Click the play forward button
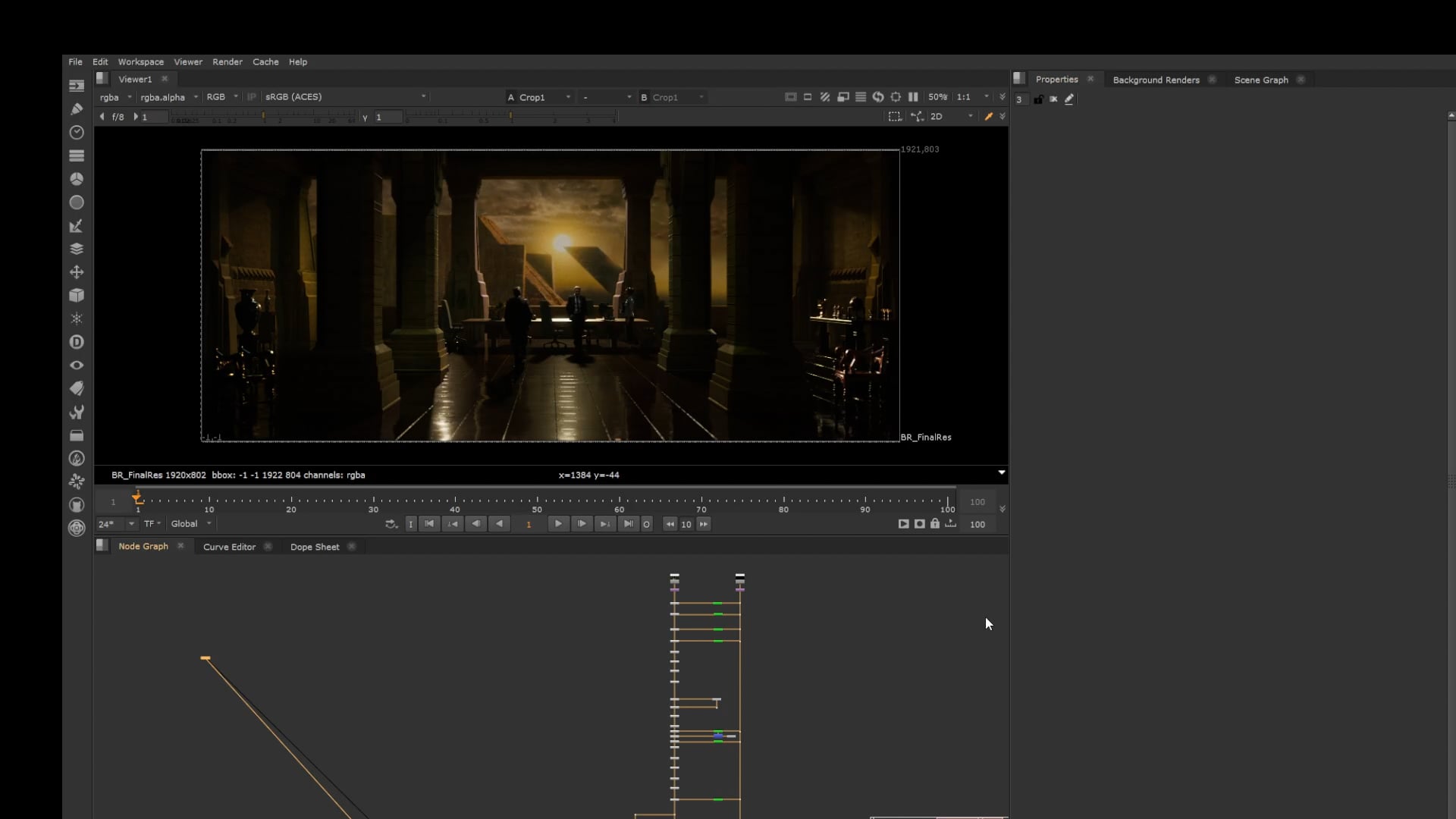Viewport: 1456px width, 819px height. pos(559,523)
